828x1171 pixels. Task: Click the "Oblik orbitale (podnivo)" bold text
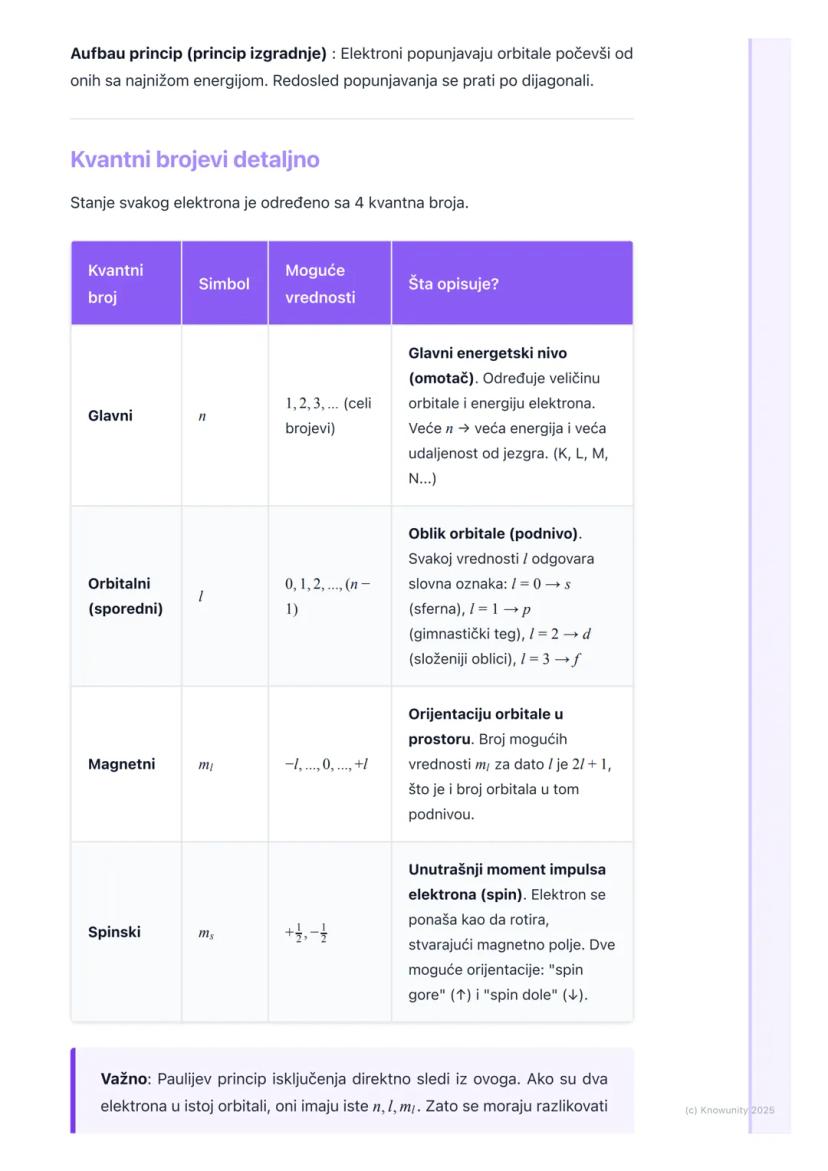pos(494,533)
